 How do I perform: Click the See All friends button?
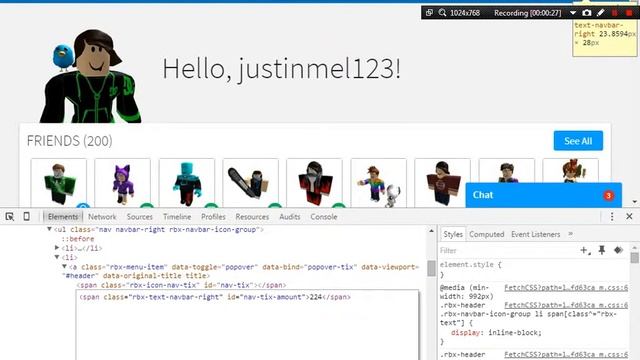click(578, 141)
